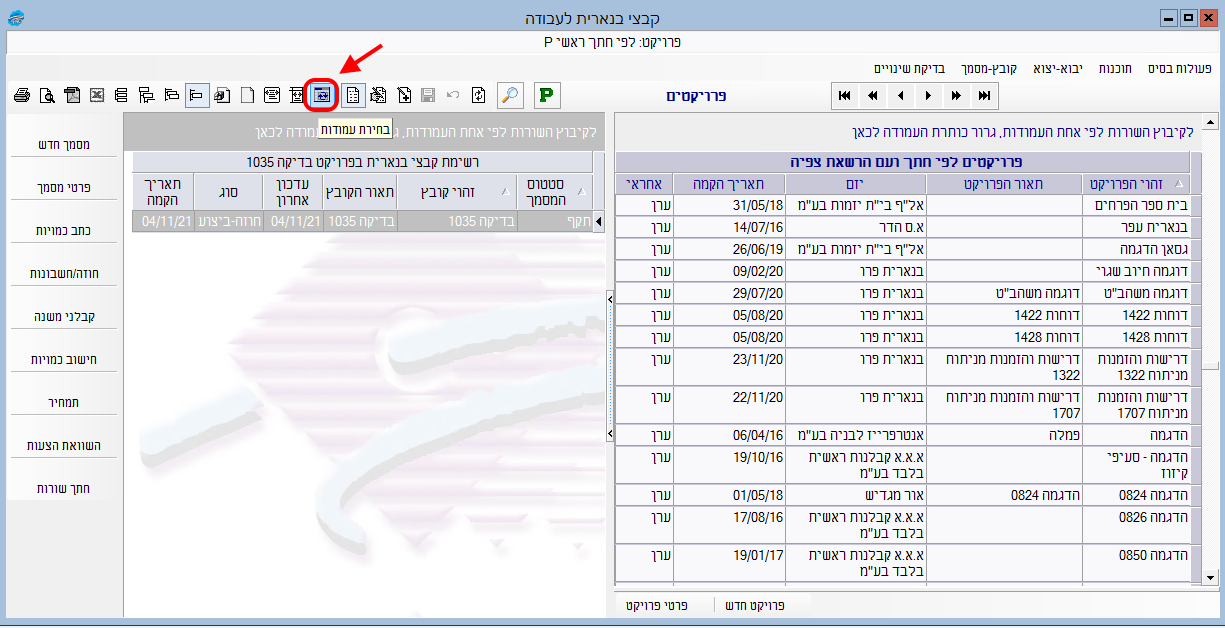Screen dimensions: 1225x628
Task: Advance to next record arrow
Action: coord(929,96)
